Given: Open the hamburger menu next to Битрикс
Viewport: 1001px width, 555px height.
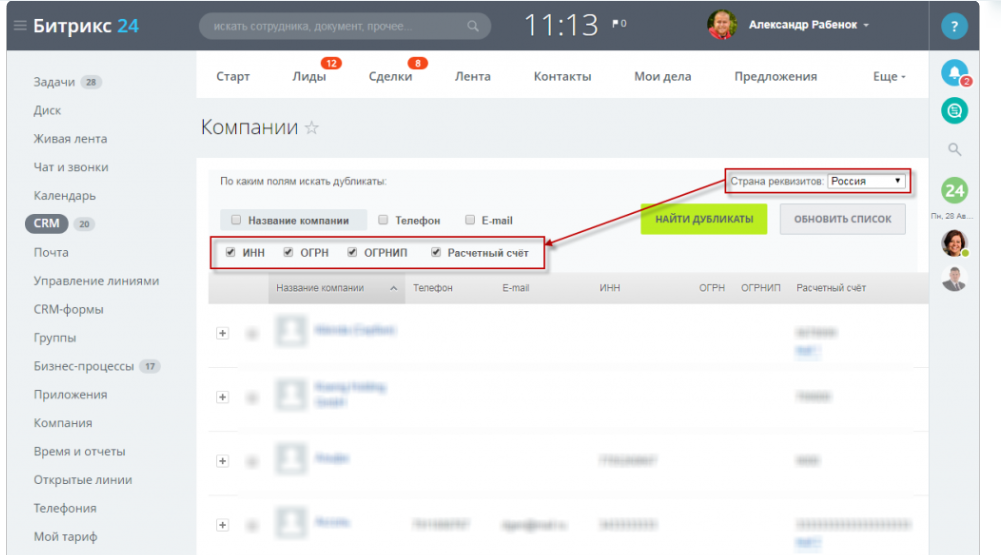Looking at the screenshot, I should pyautogui.click(x=20, y=26).
